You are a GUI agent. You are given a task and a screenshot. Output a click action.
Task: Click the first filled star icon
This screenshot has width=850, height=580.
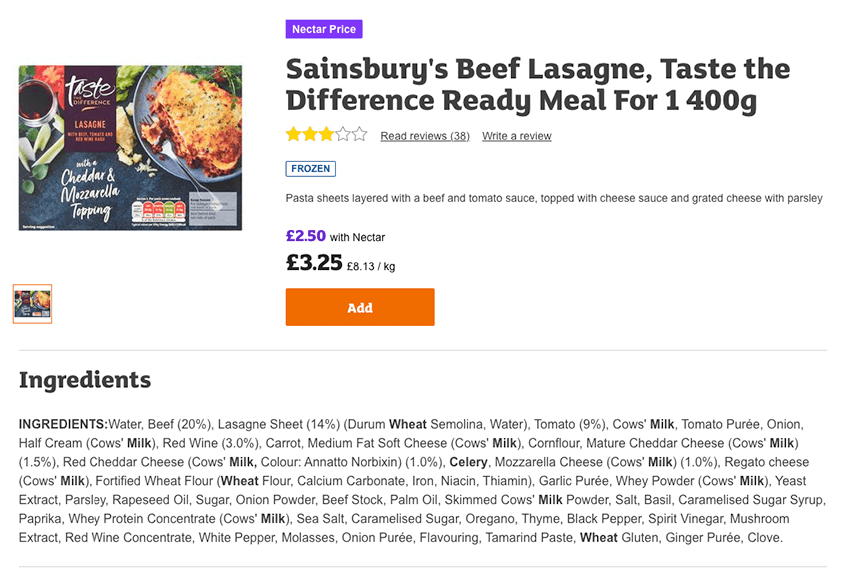293,132
